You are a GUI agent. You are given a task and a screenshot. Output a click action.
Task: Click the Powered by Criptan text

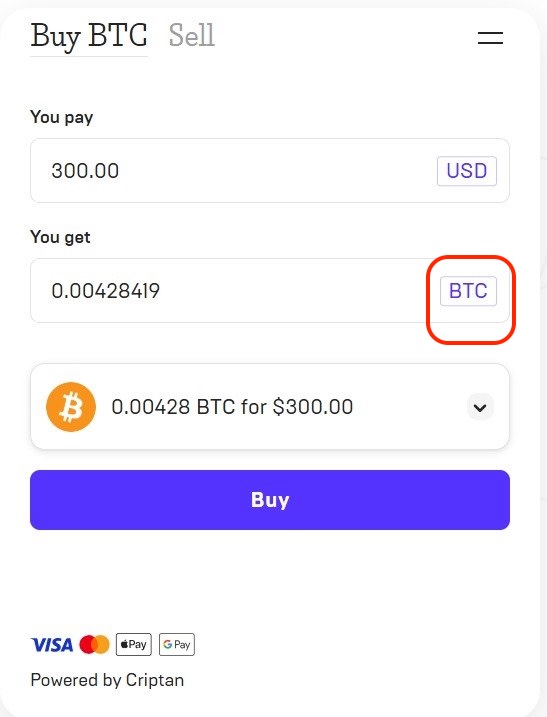pyautogui.click(x=107, y=680)
